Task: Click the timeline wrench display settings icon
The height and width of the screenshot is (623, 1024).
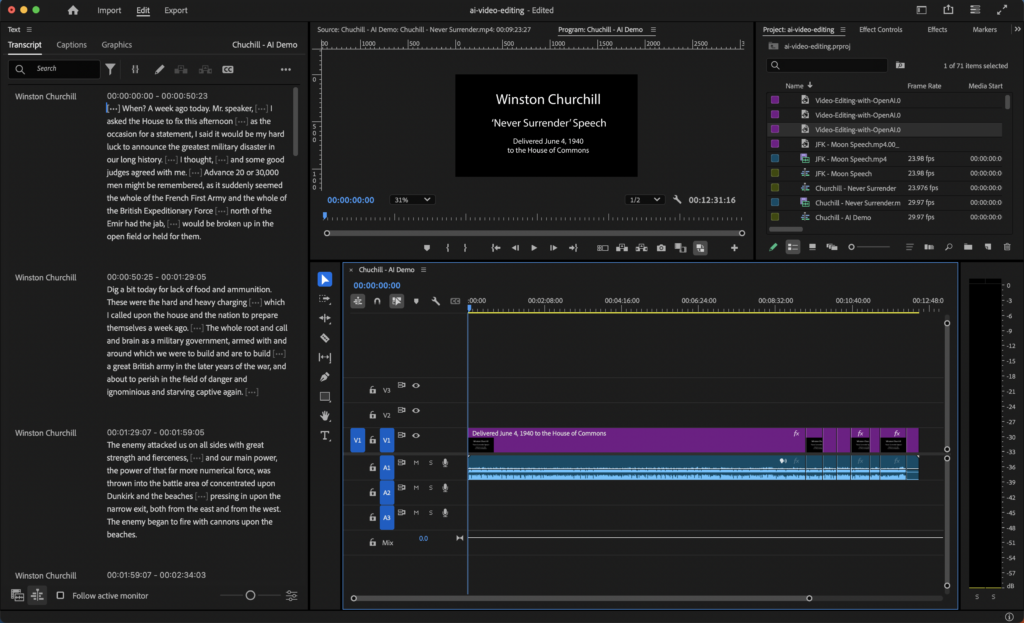Action: pos(436,301)
